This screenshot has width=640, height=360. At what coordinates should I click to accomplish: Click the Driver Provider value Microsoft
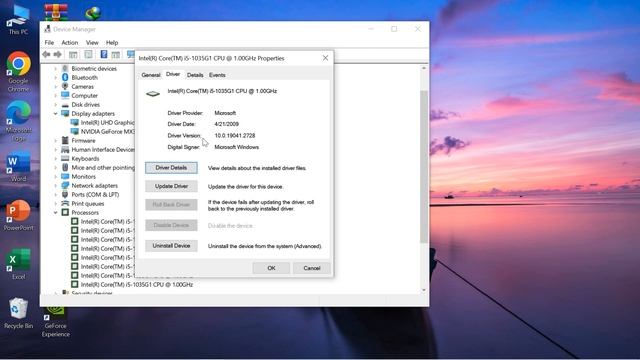pyautogui.click(x=225, y=113)
